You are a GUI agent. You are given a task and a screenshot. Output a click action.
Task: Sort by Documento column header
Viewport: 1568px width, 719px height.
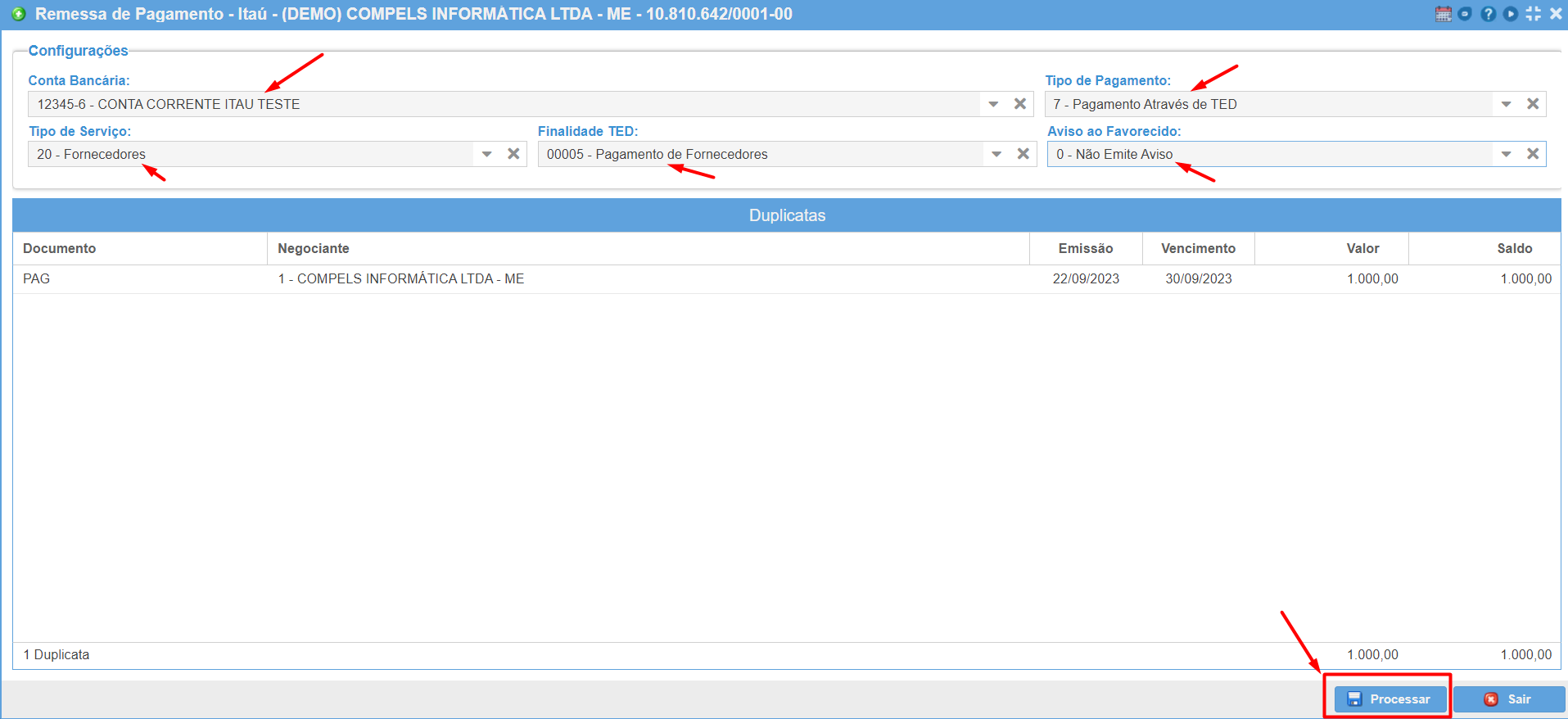[x=140, y=248]
